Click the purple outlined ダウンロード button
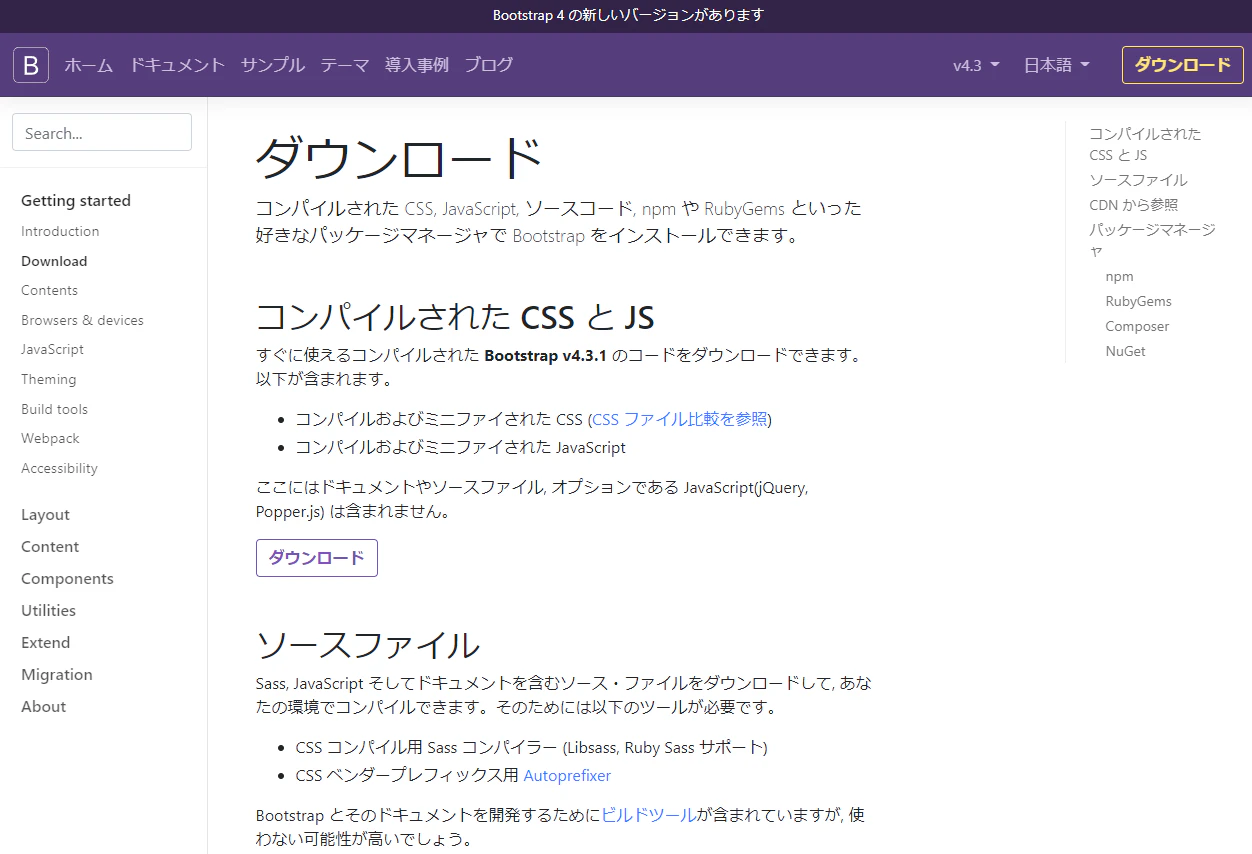1252x854 pixels. point(317,558)
